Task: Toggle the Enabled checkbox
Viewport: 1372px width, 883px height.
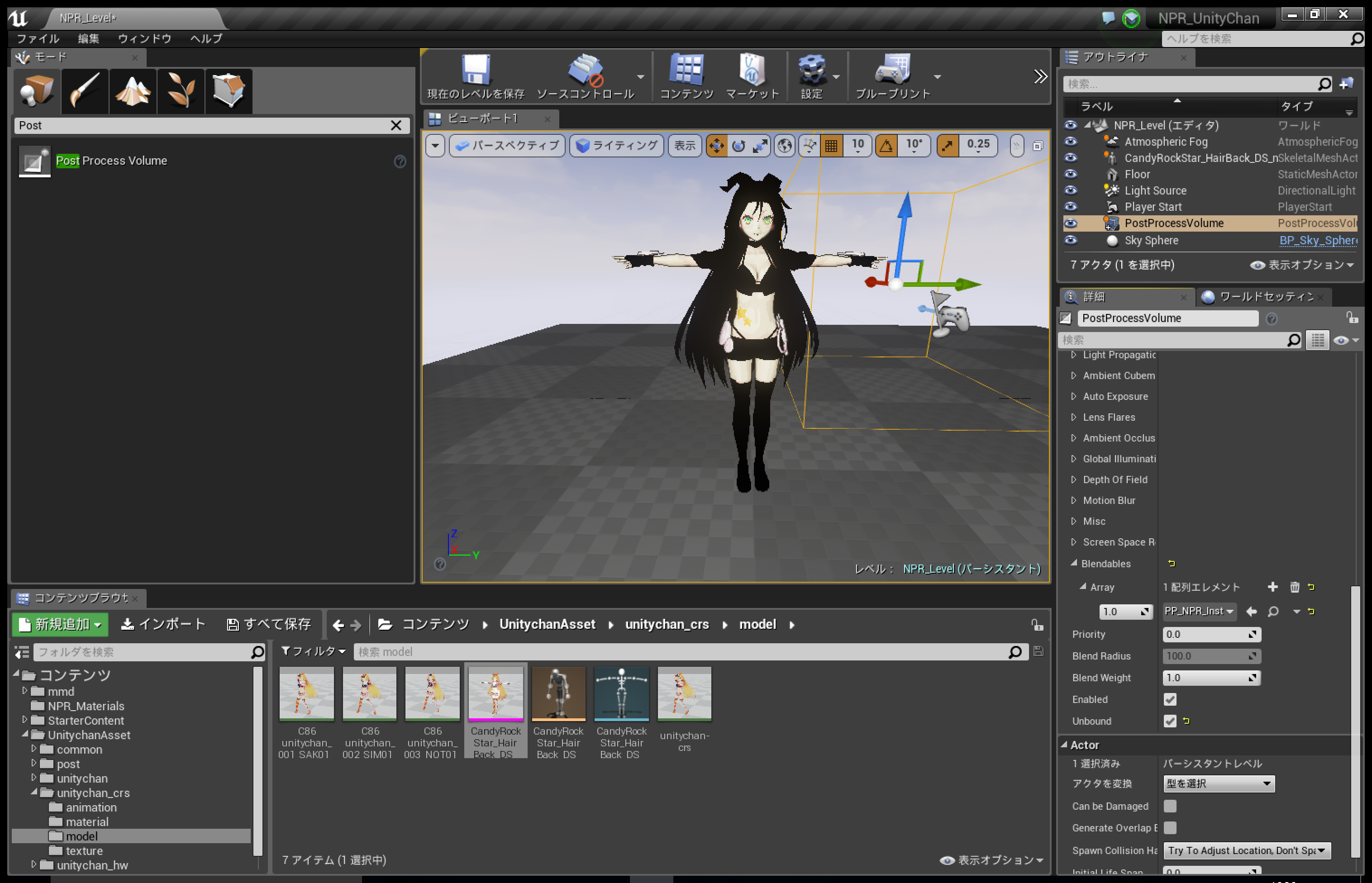Action: (1170, 699)
